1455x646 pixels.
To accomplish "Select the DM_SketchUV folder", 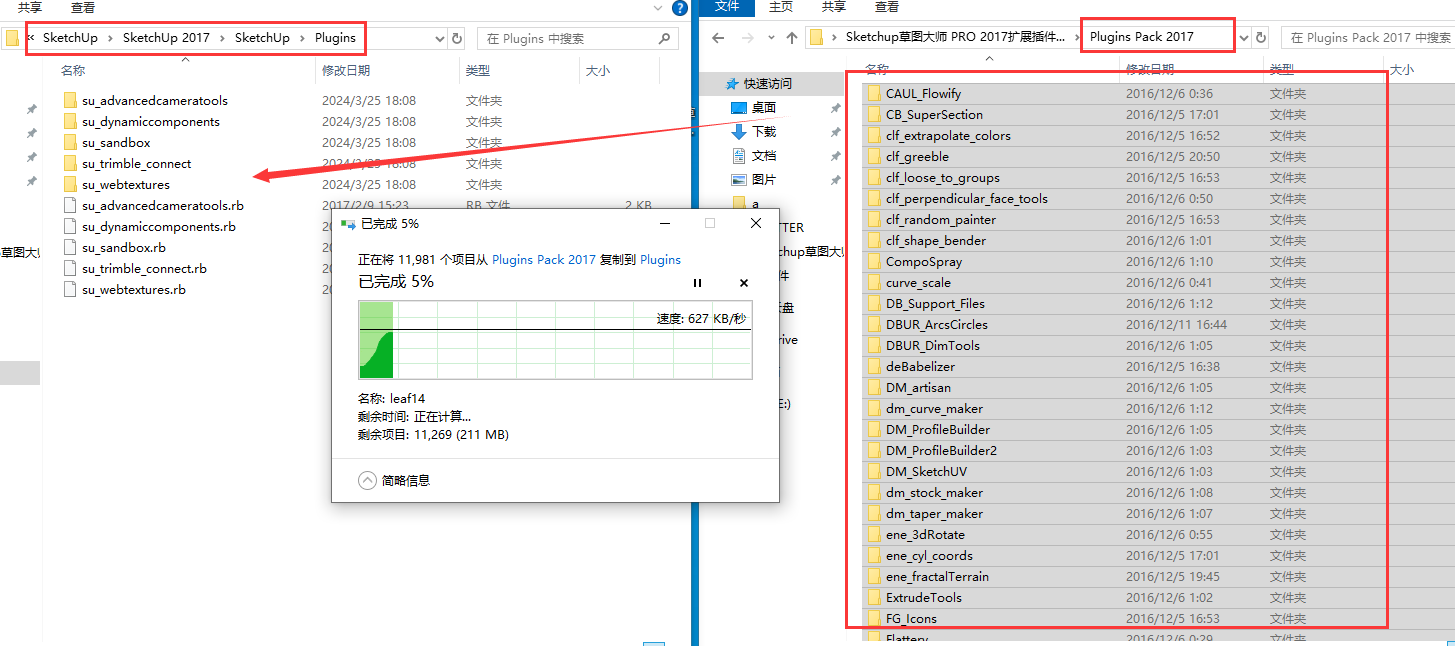I will pos(926,472).
